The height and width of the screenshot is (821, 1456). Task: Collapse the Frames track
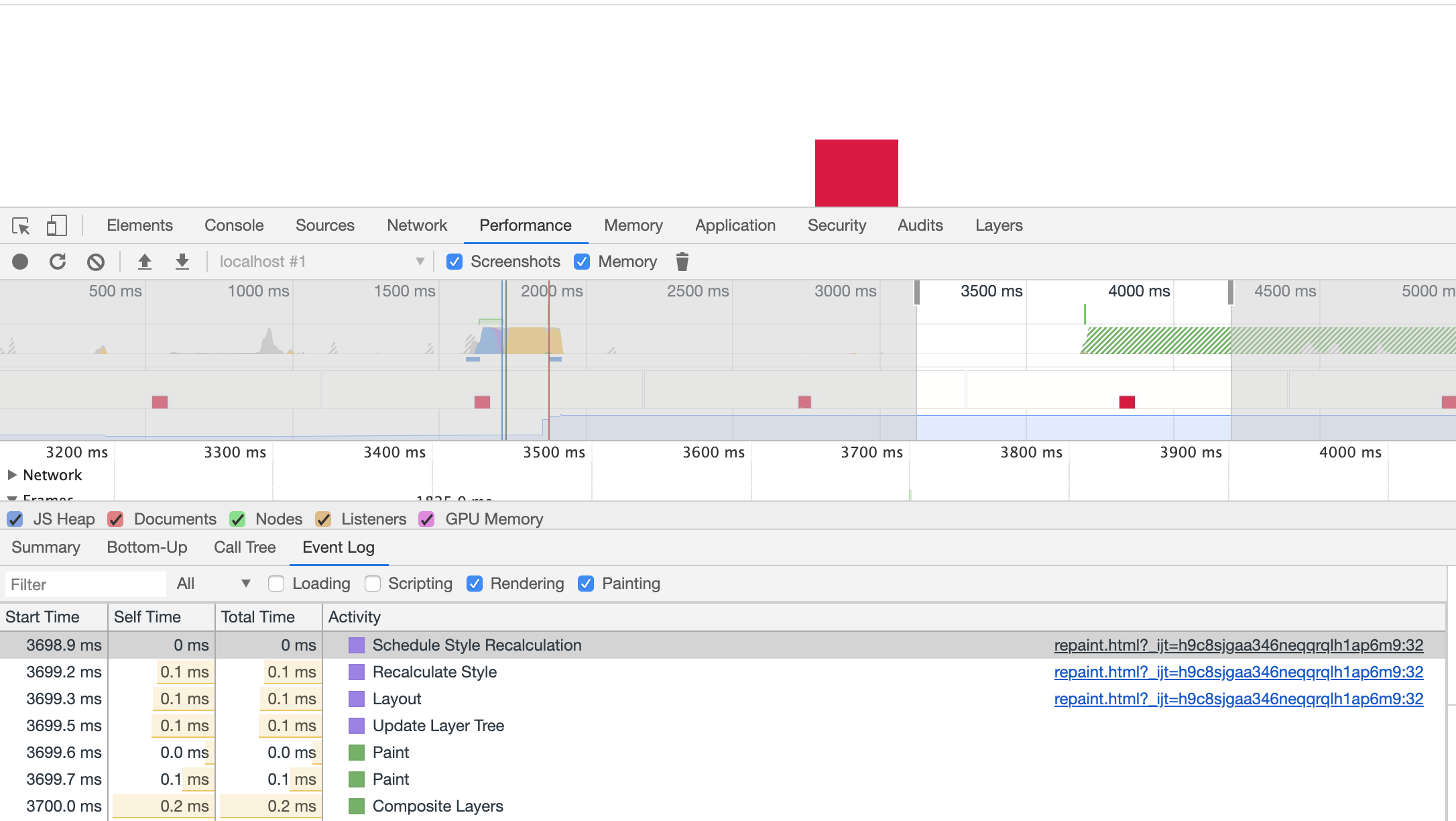tap(12, 498)
